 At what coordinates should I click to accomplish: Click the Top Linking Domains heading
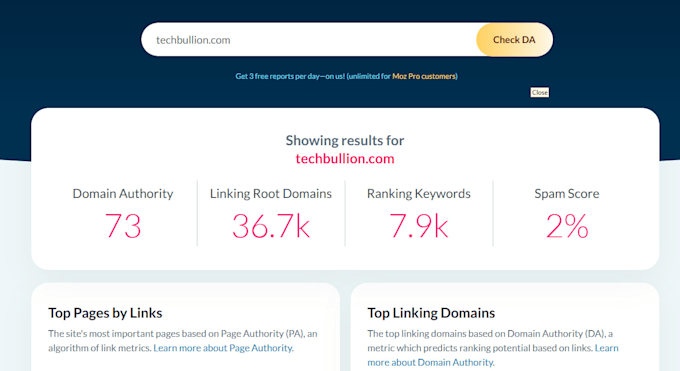[x=431, y=313]
